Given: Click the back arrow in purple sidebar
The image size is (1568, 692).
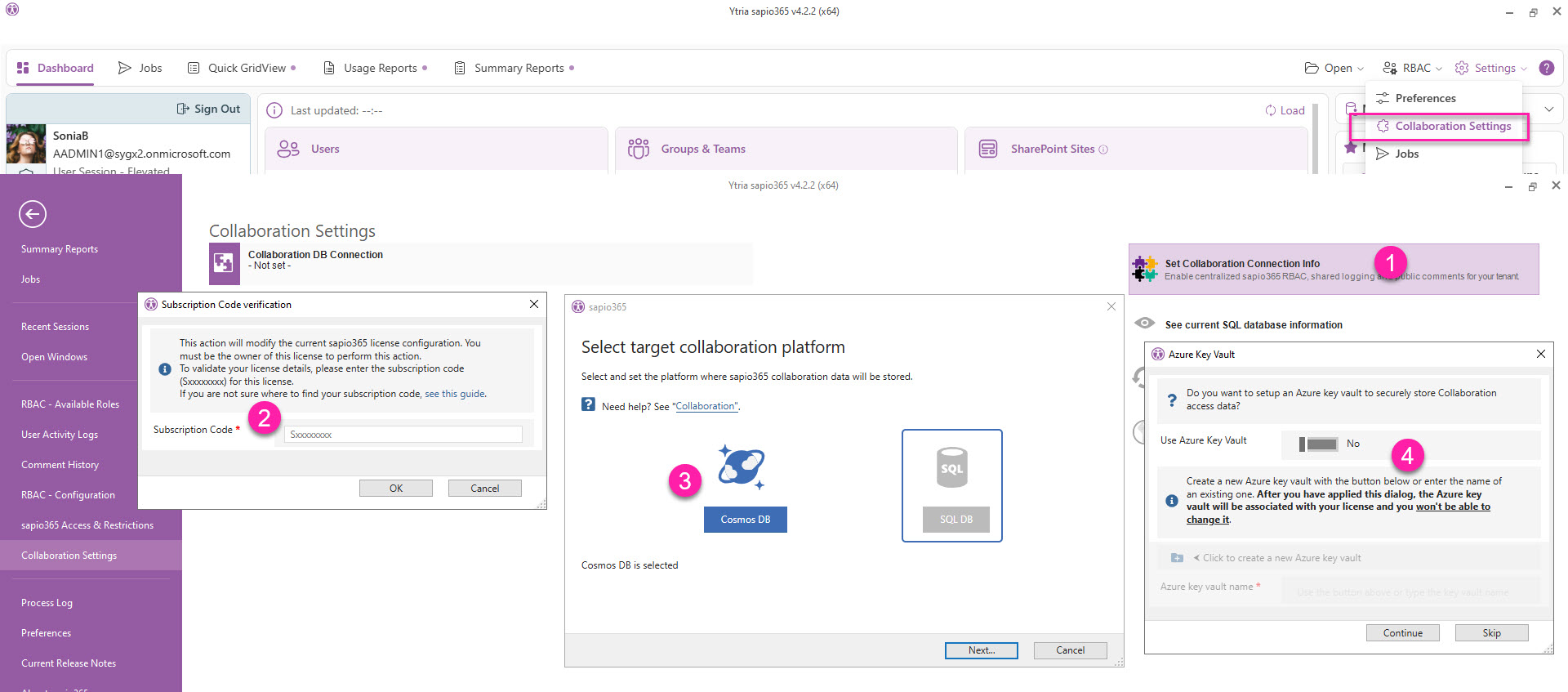Looking at the screenshot, I should [x=33, y=214].
